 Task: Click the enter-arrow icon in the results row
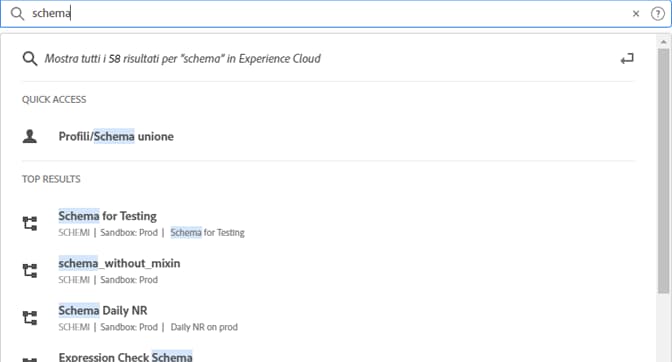point(627,59)
